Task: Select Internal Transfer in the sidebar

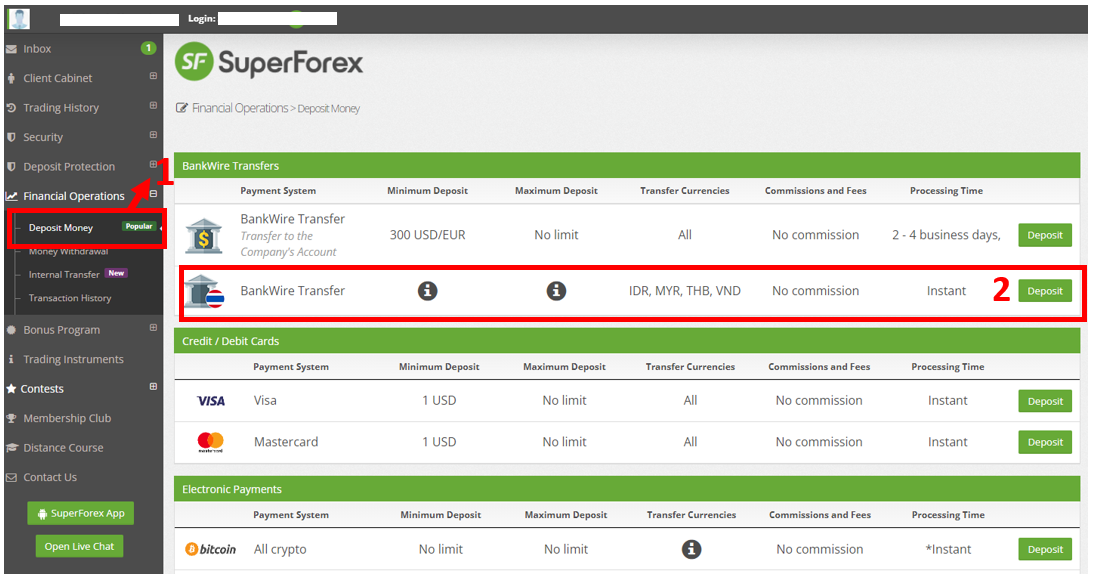Action: click(64, 274)
